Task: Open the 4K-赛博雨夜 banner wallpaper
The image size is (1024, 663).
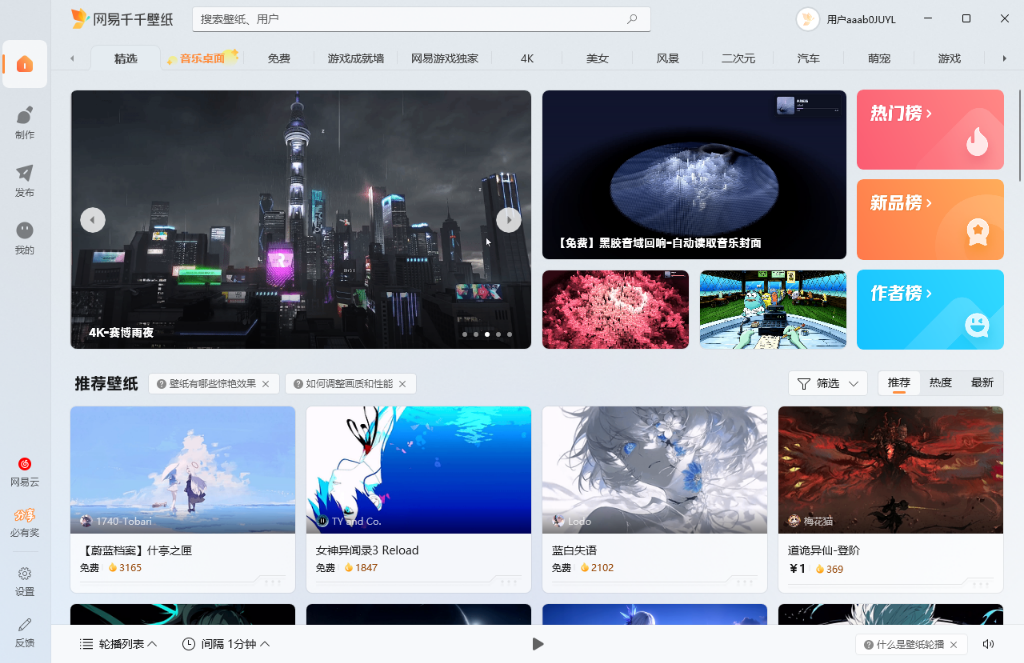Action: [300, 219]
